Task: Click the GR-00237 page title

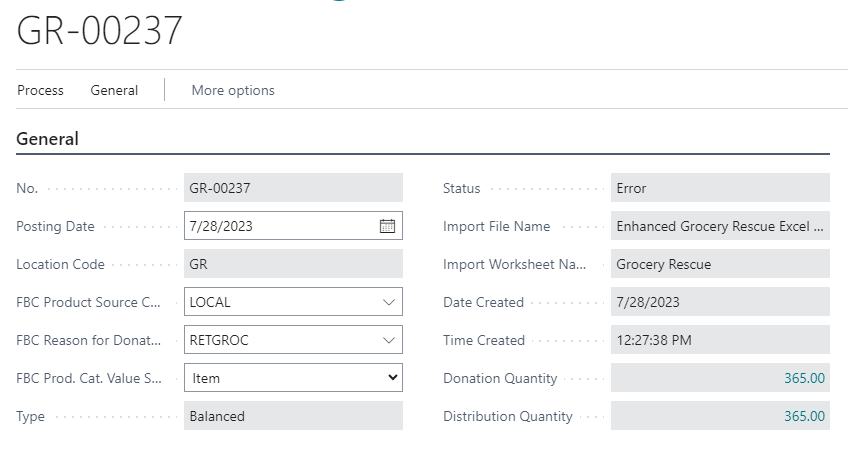Action: pos(100,31)
